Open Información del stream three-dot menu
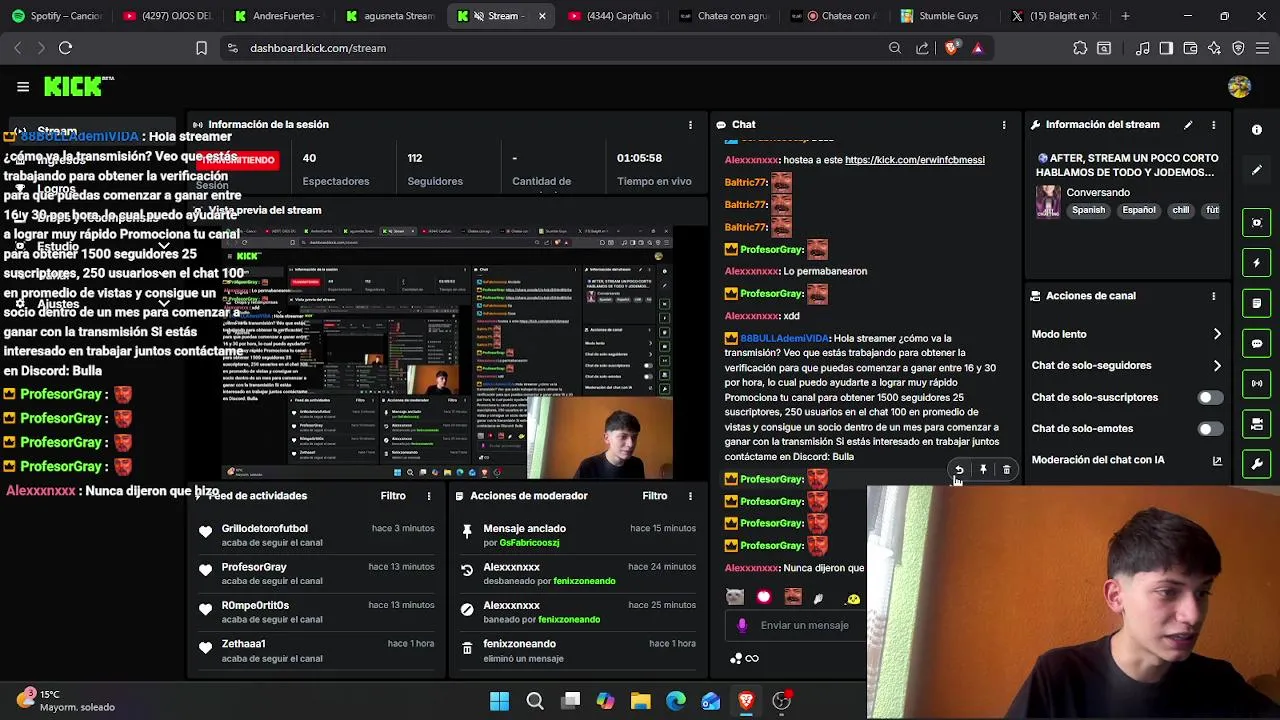Image resolution: width=1280 pixels, height=720 pixels. (x=1214, y=125)
